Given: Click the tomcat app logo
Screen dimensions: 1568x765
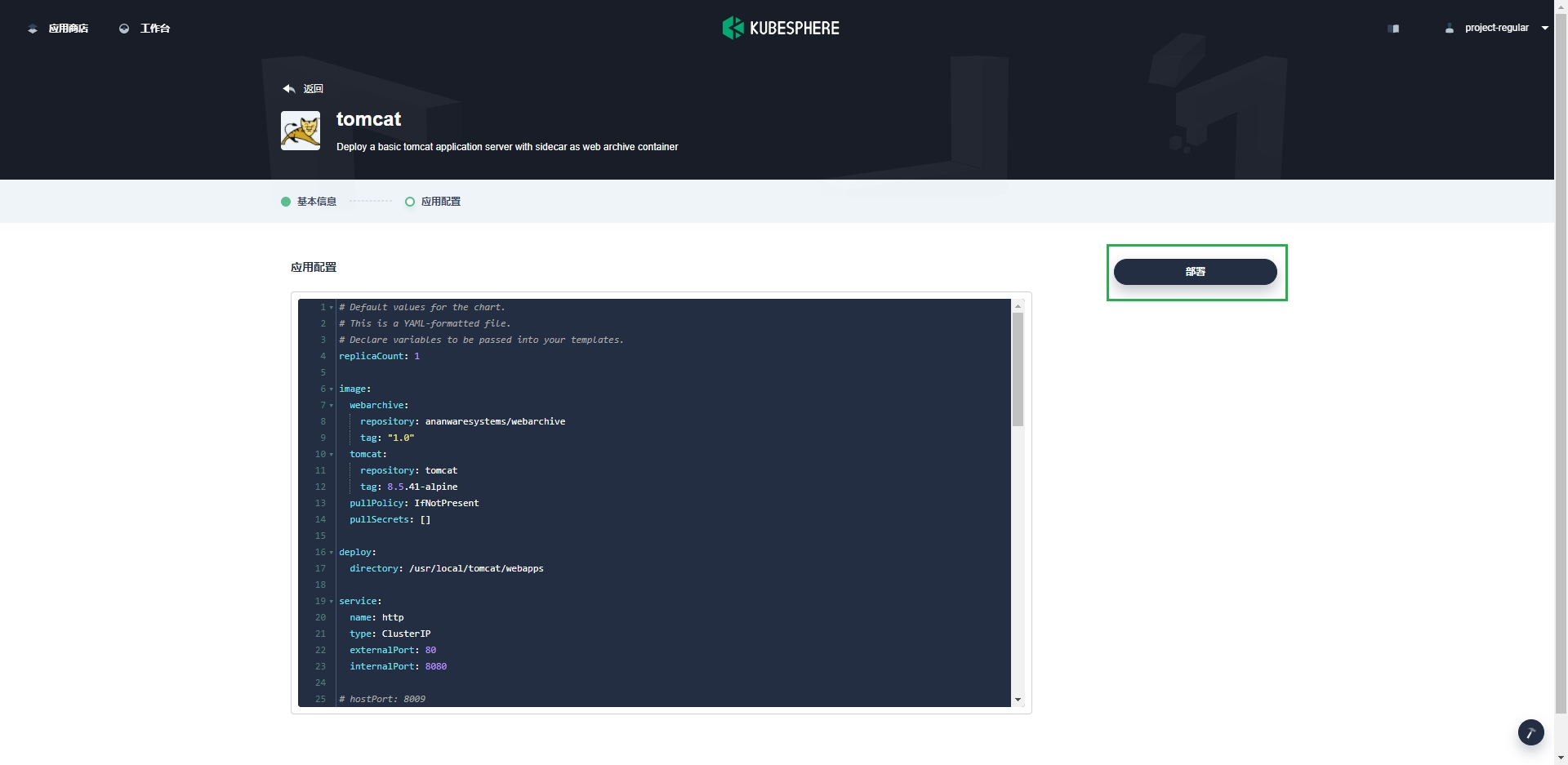Looking at the screenshot, I should 301,131.
